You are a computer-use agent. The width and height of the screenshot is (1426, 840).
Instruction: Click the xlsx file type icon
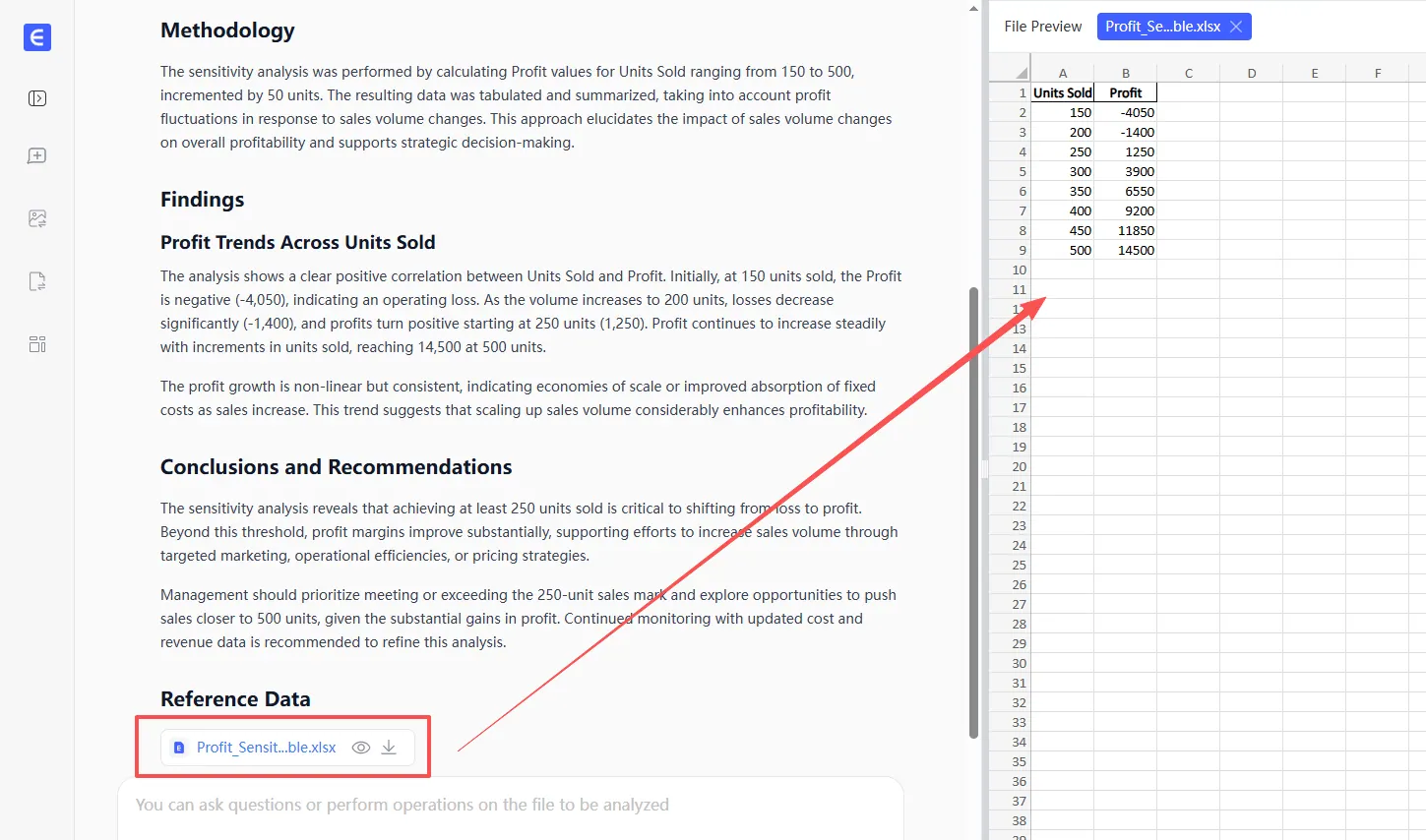pyautogui.click(x=179, y=748)
